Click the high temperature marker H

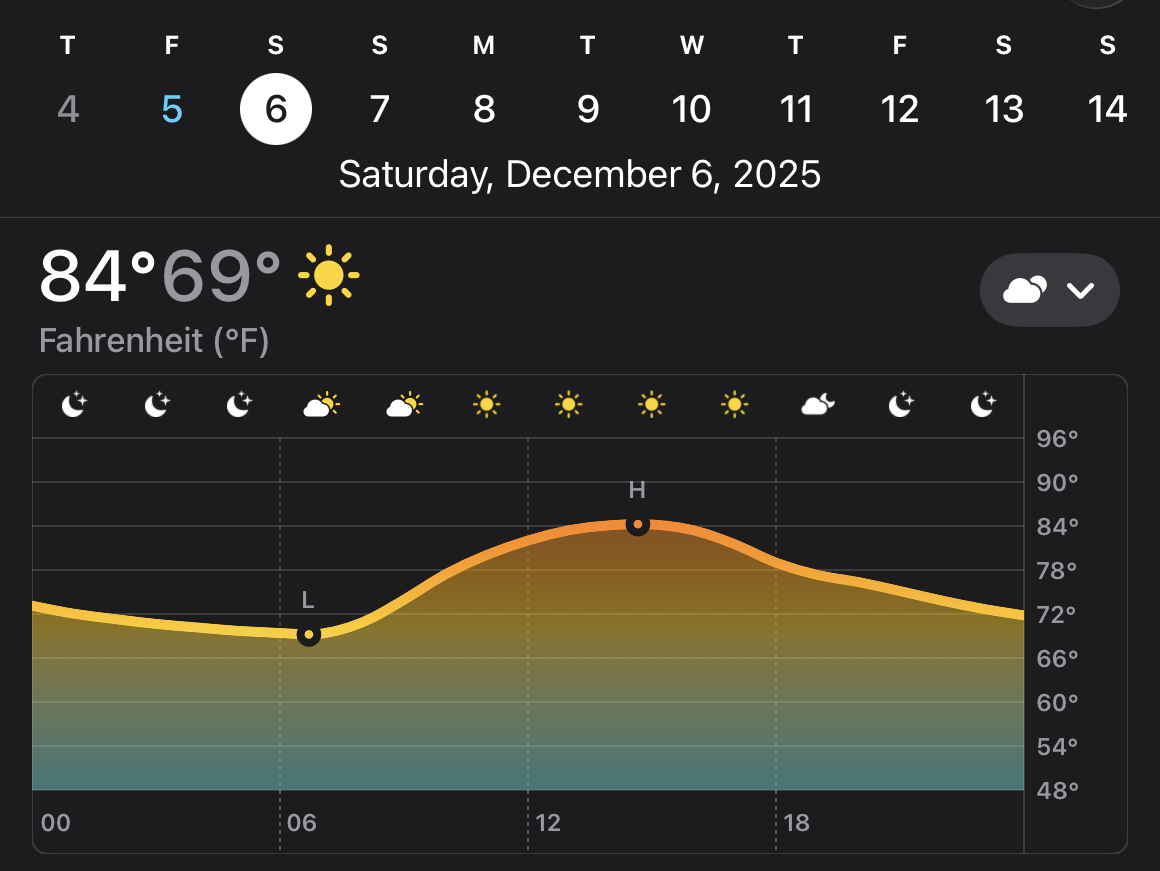click(637, 524)
